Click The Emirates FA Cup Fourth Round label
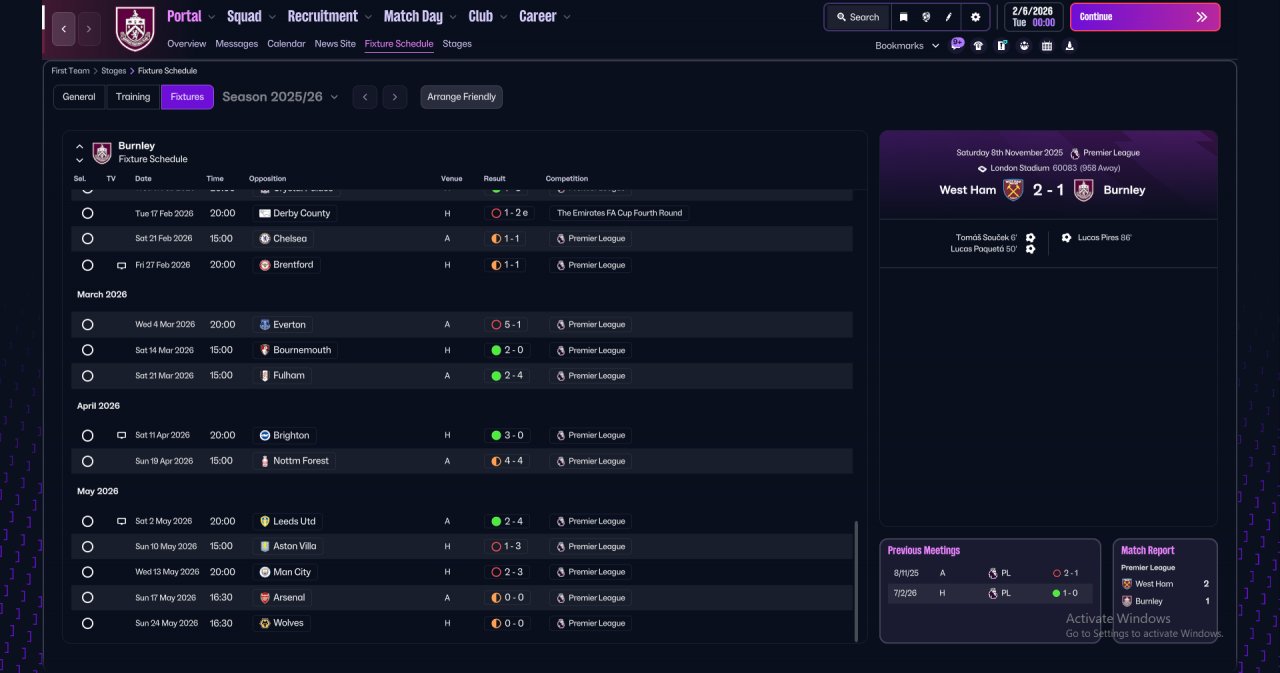 619,213
